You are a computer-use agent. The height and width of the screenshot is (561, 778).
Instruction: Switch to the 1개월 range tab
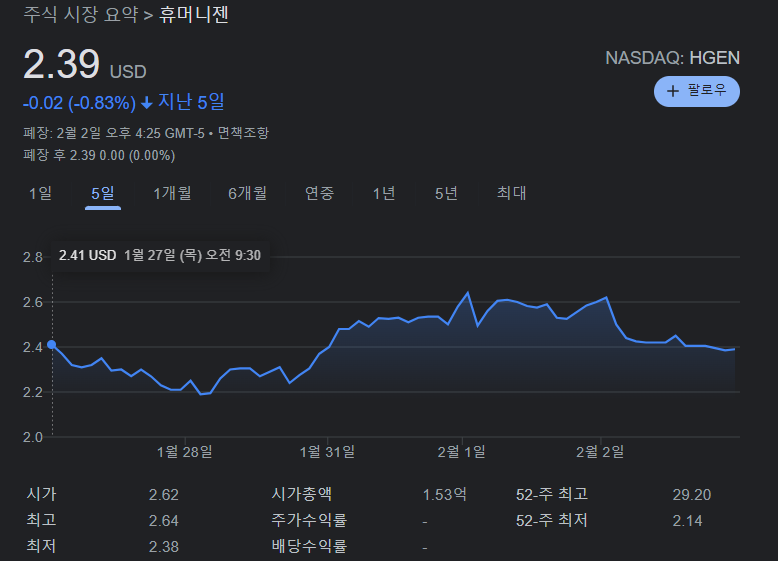coord(172,193)
